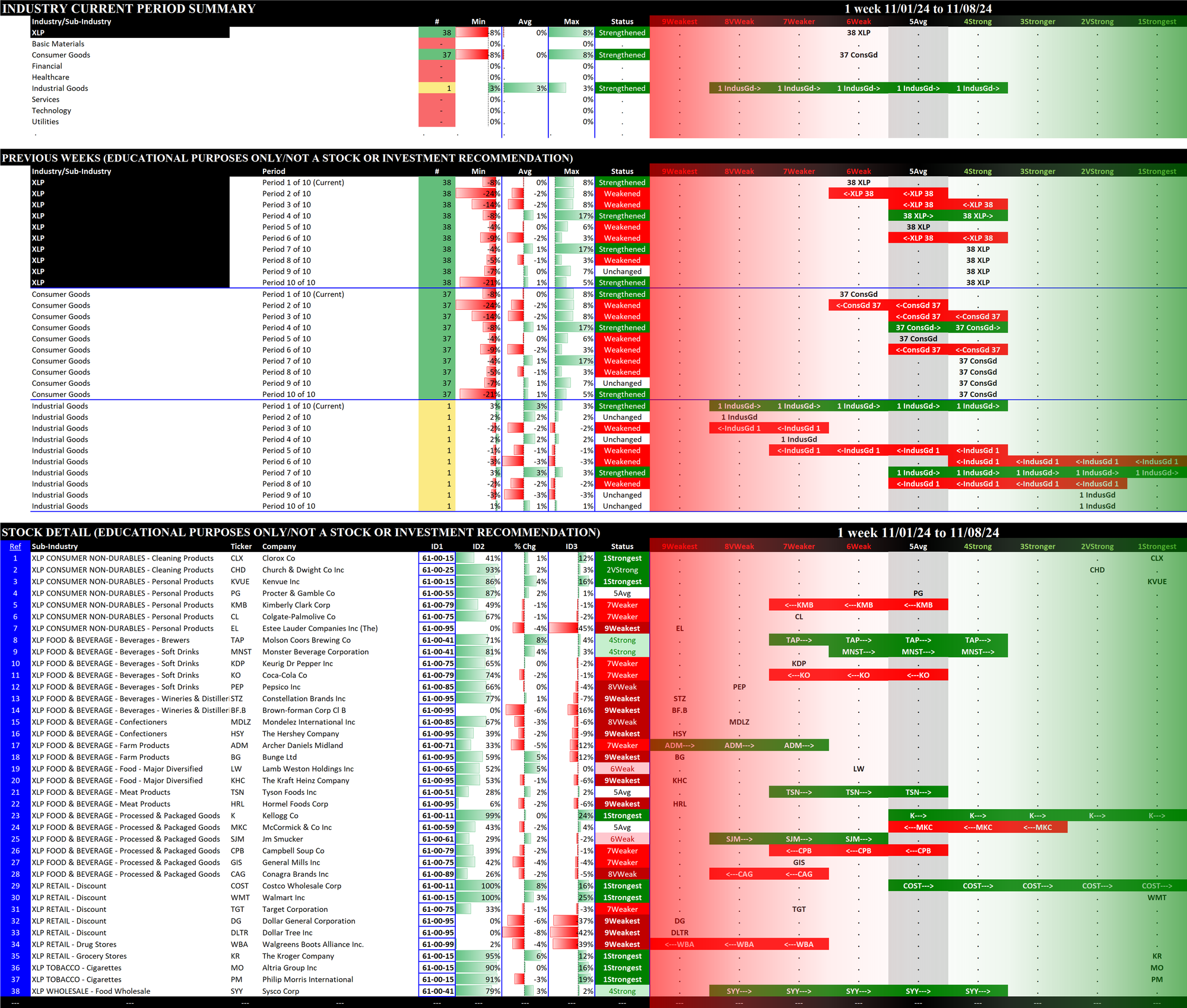Click Costco Wholesale Corp company name
The height and width of the screenshot is (1008, 1187).
[301, 886]
